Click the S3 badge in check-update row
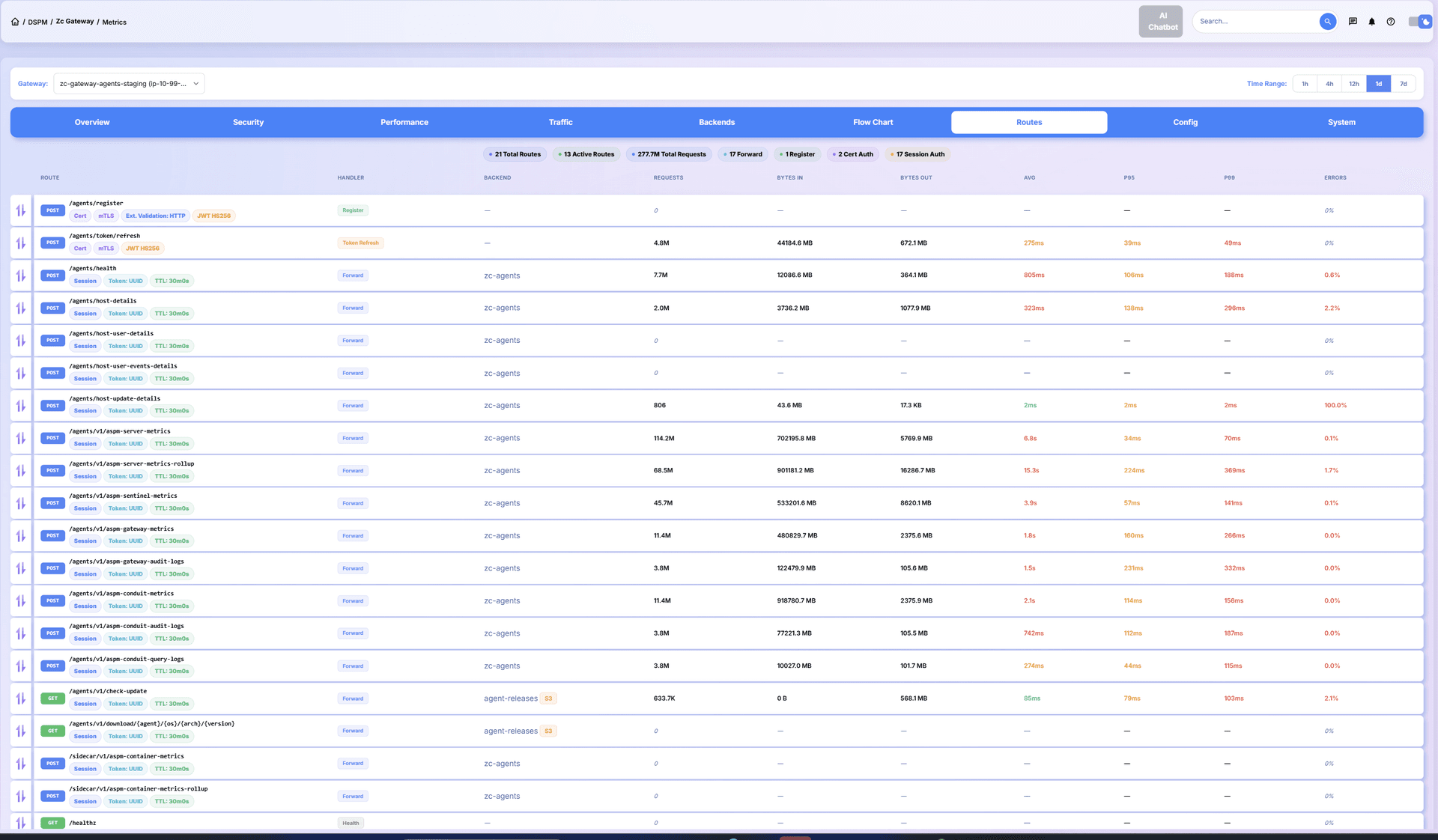The image size is (1438, 840). [x=548, y=699]
